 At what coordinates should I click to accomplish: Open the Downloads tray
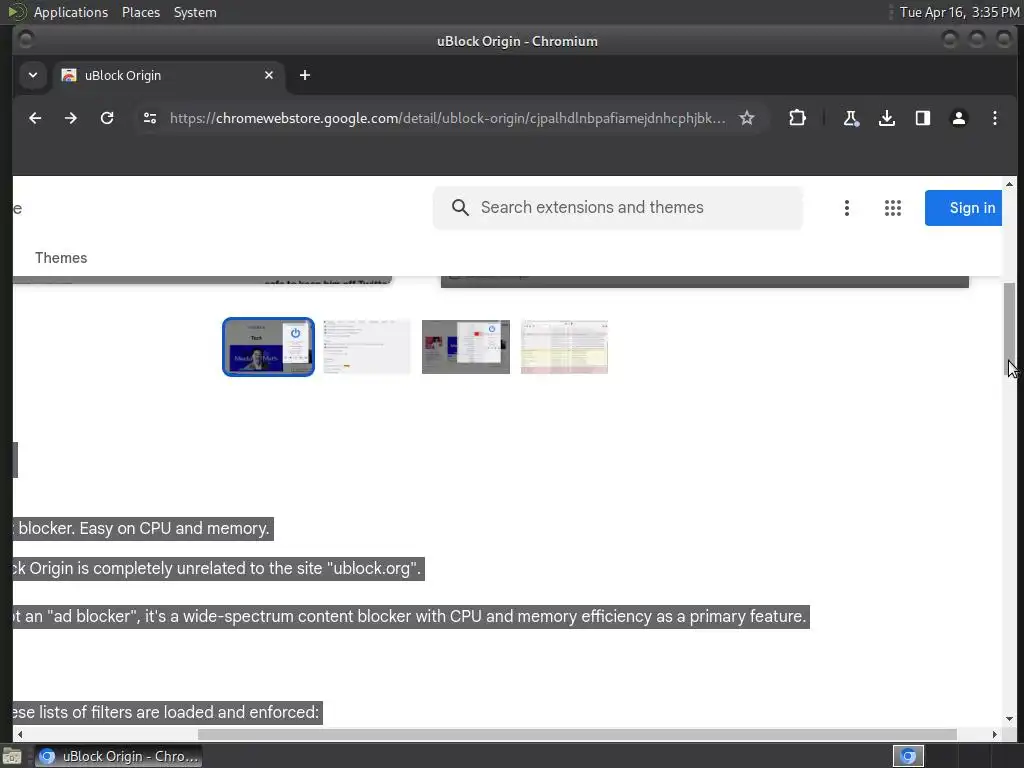(x=886, y=118)
